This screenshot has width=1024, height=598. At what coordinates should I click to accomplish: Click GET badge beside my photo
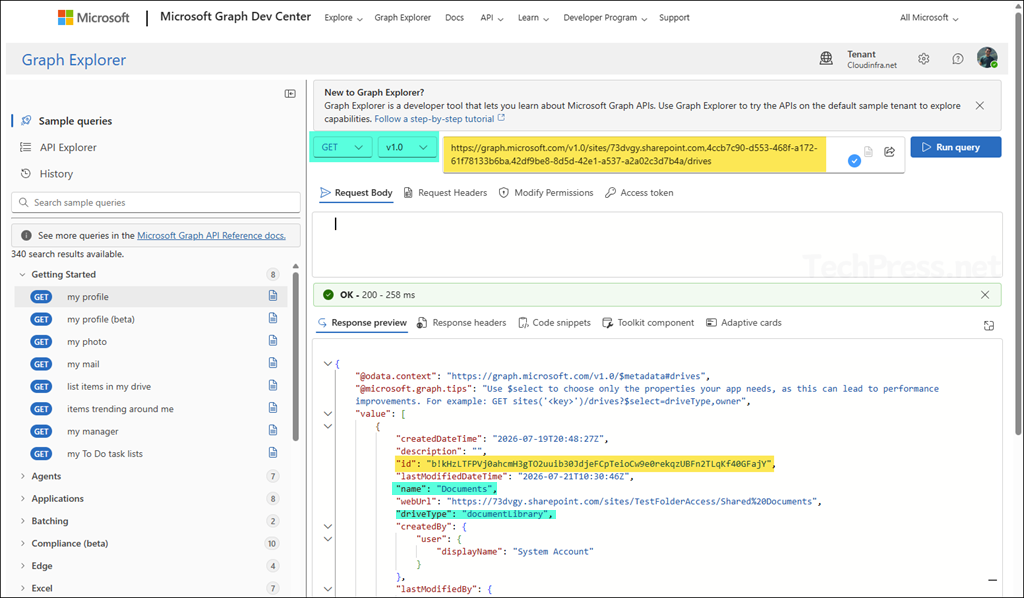pos(41,341)
